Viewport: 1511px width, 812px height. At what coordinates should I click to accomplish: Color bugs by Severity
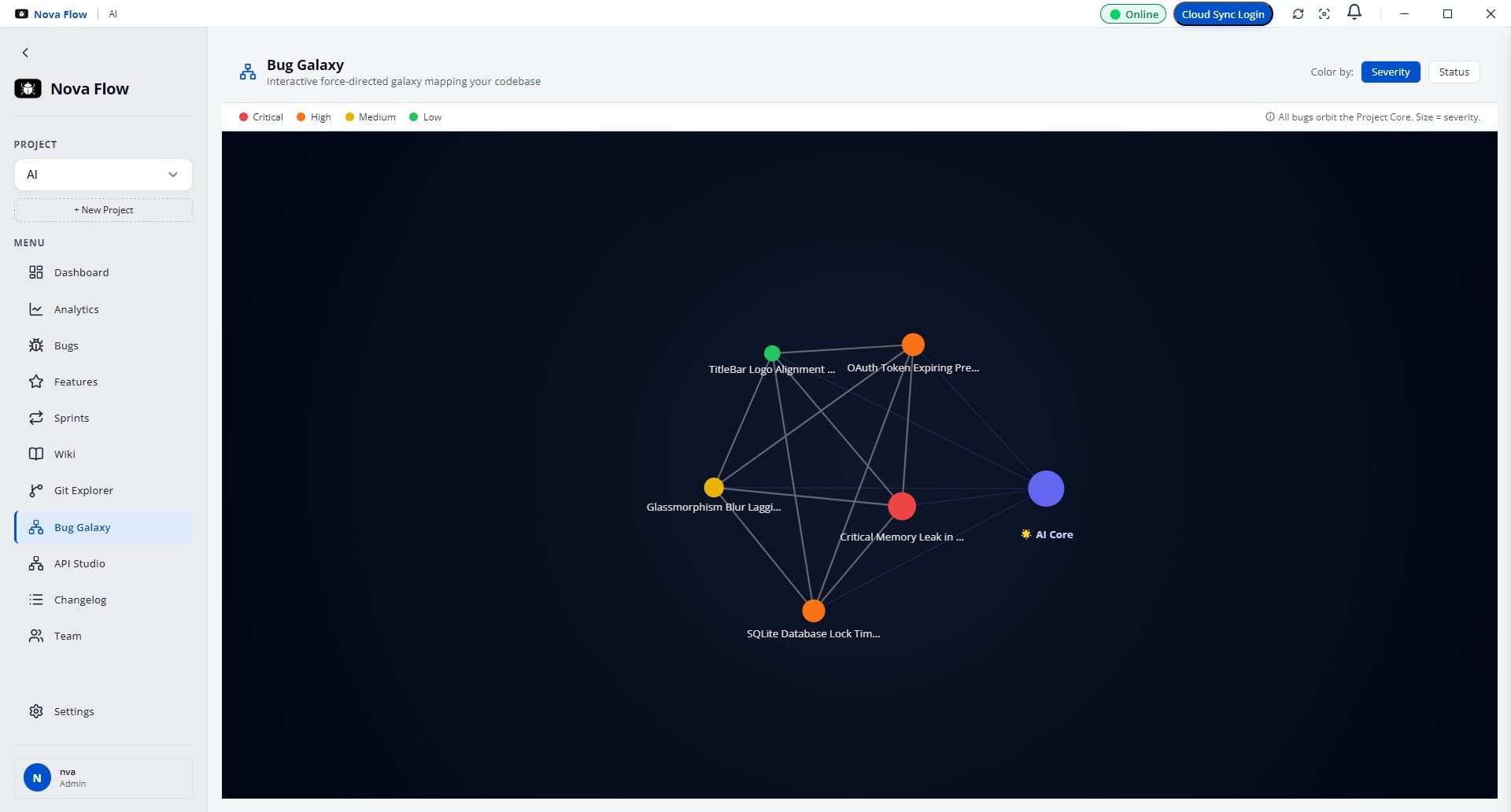(x=1391, y=72)
